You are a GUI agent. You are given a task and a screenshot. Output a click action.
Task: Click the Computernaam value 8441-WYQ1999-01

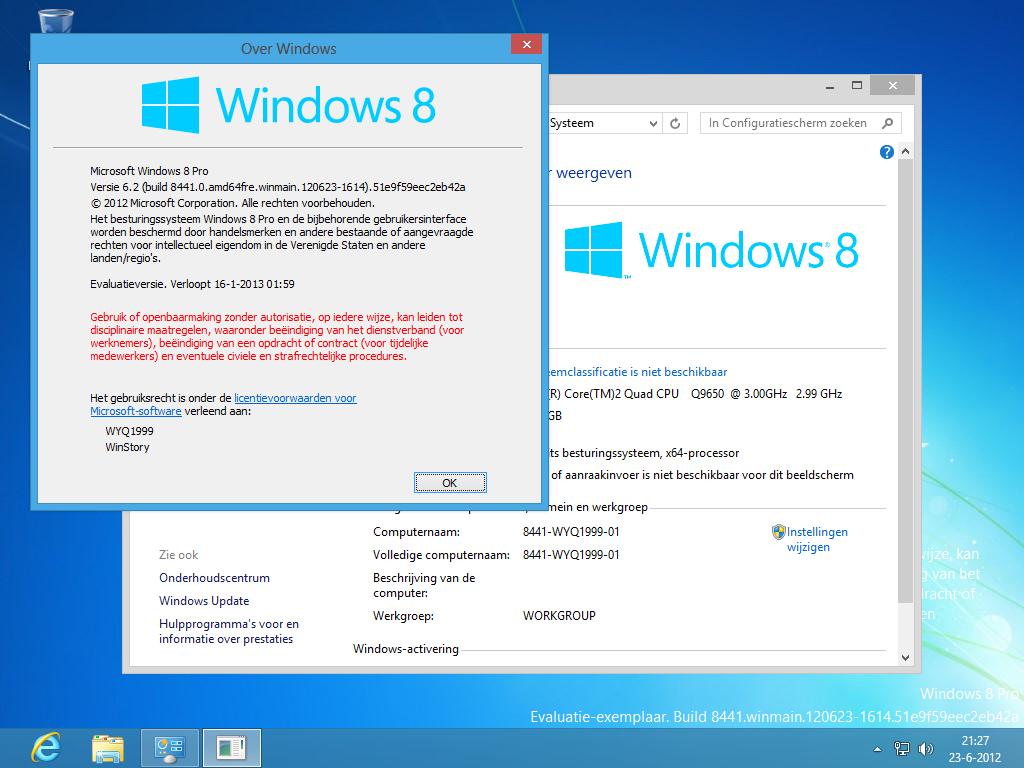tap(571, 532)
